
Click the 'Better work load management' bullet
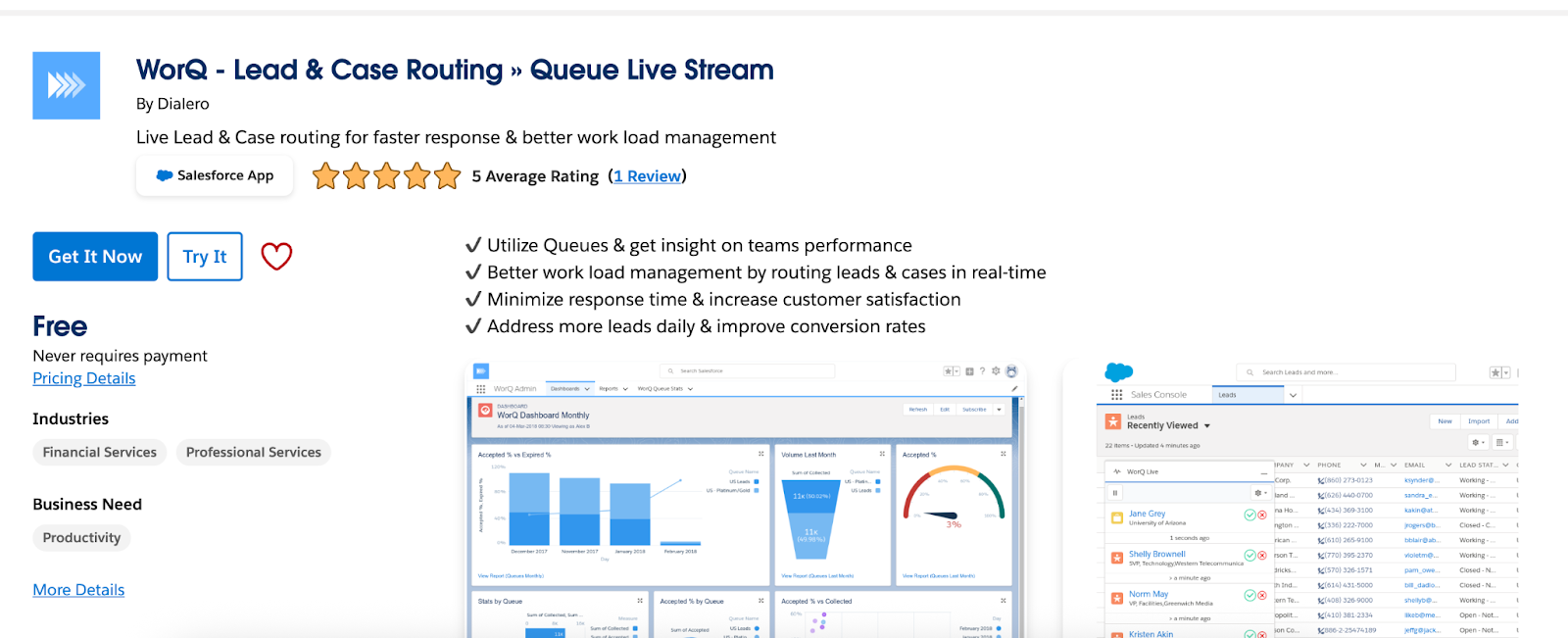(x=756, y=272)
